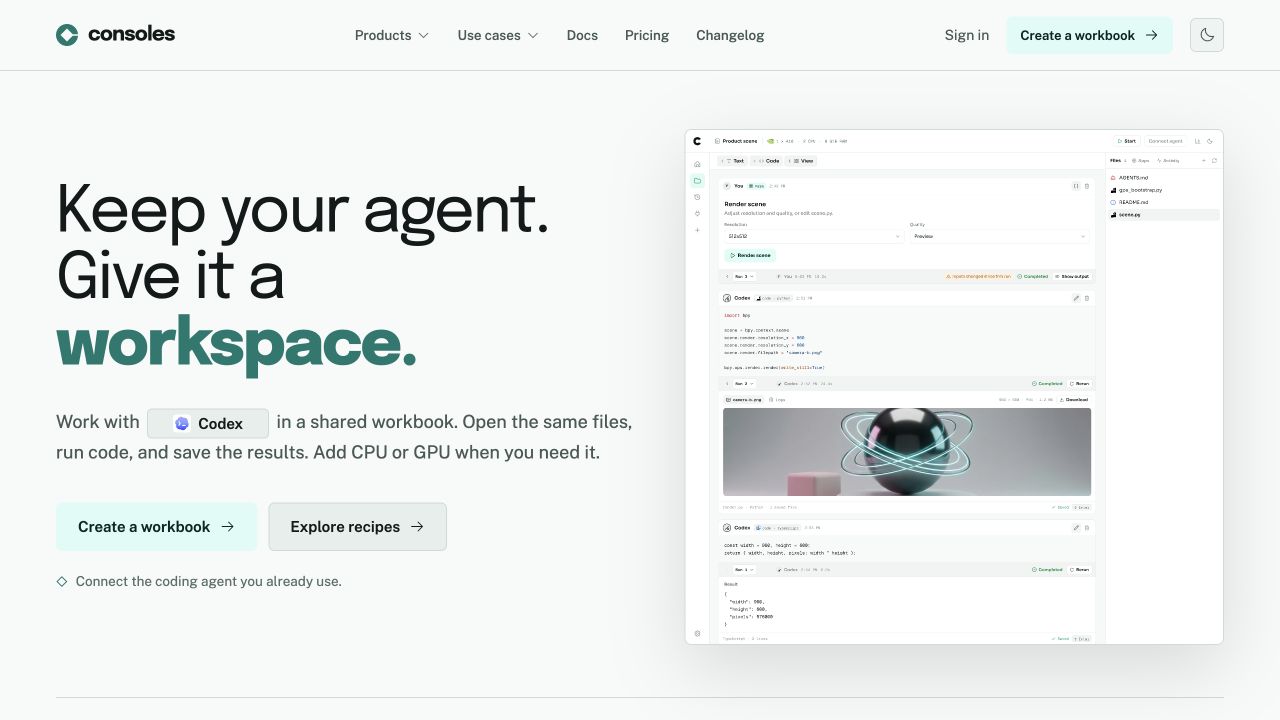Screen dimensions: 1280x720
Task: Open the rendered sphere image
Action: (x=907, y=452)
